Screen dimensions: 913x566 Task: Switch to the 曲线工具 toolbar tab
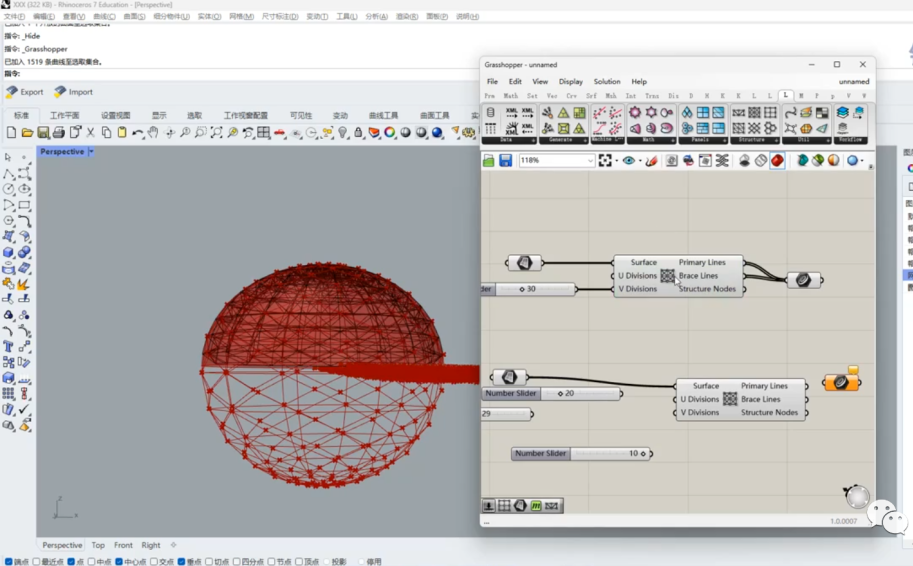pyautogui.click(x=383, y=115)
